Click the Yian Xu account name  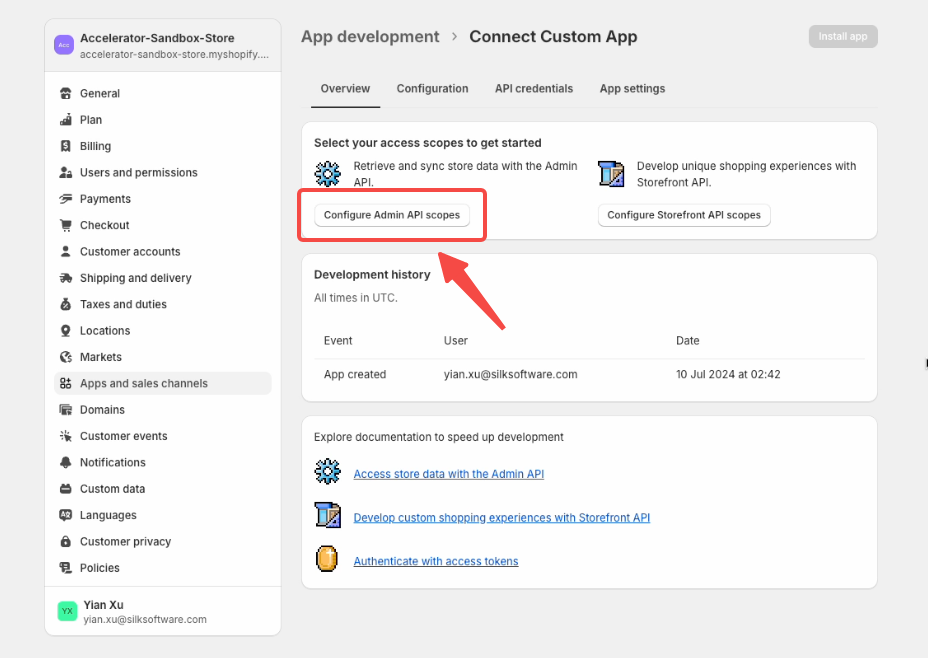point(104,605)
